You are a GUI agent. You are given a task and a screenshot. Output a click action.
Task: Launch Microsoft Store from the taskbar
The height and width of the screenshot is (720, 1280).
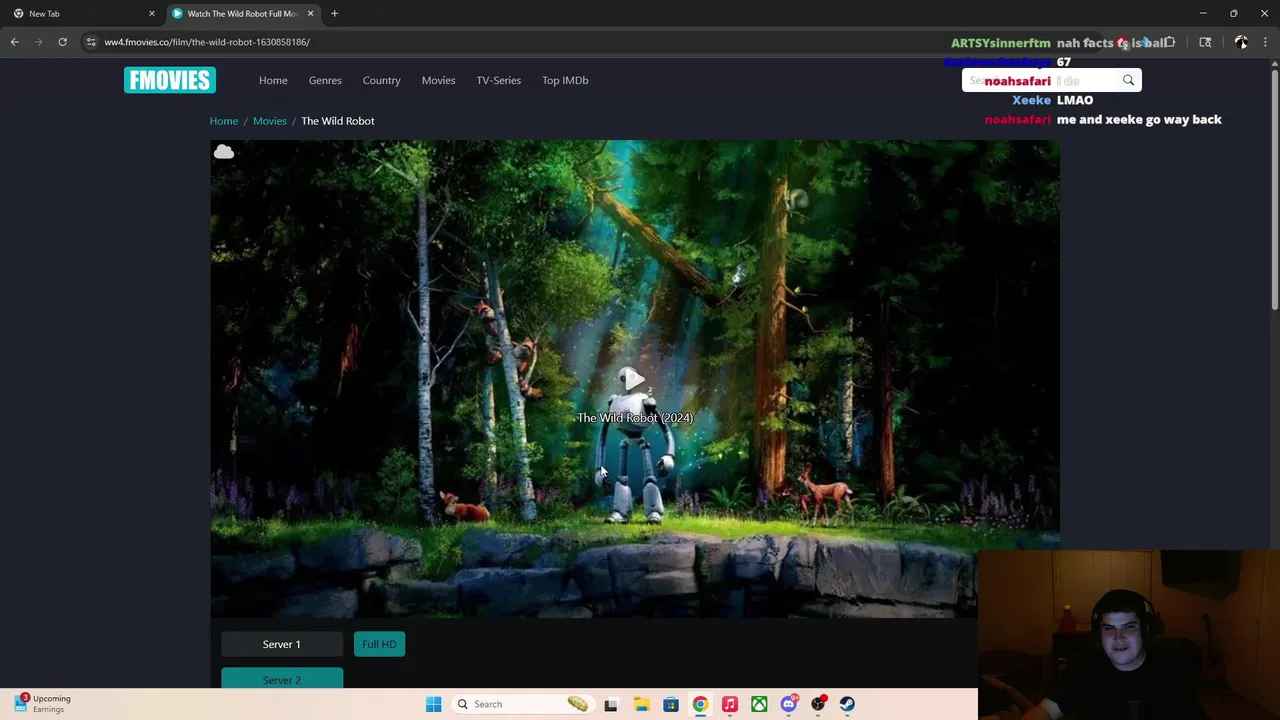click(x=671, y=704)
